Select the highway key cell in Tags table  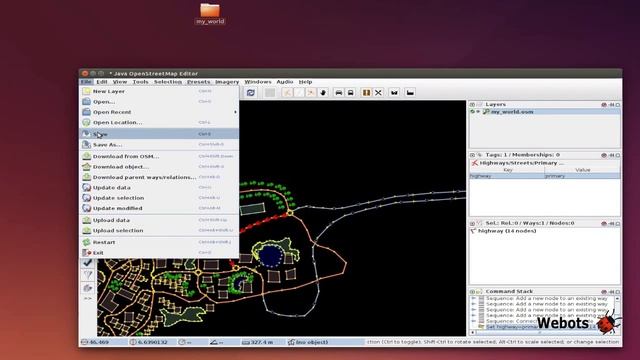pyautogui.click(x=507, y=176)
